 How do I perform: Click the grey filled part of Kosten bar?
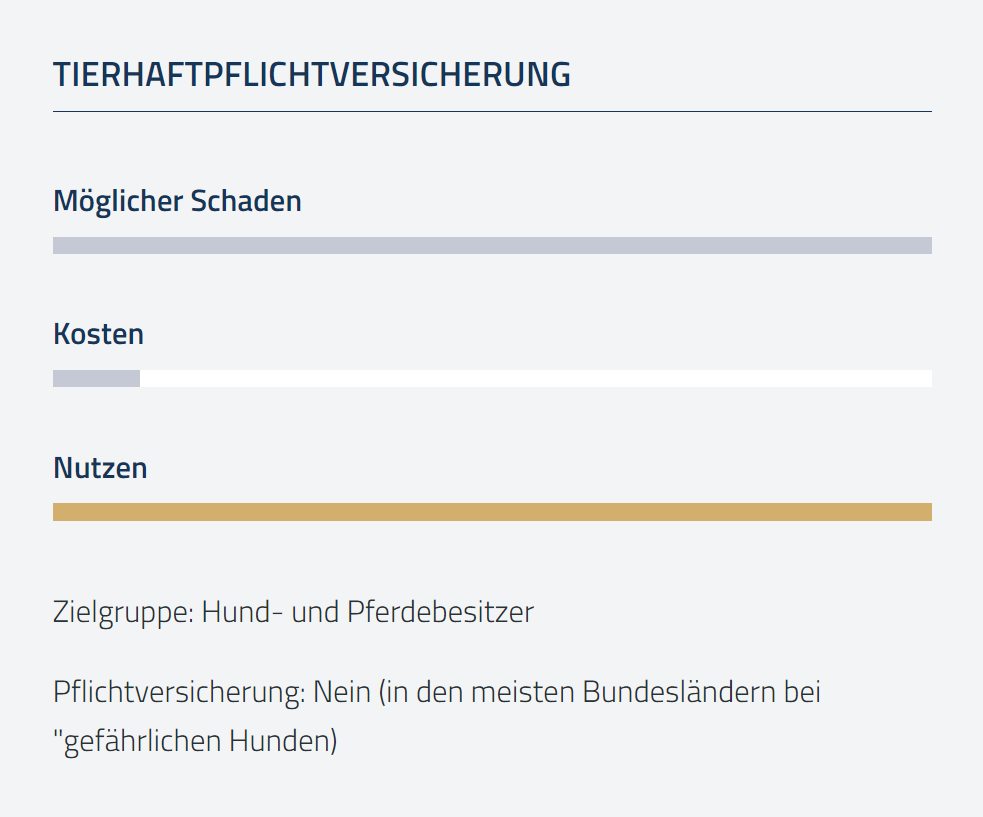(97, 378)
